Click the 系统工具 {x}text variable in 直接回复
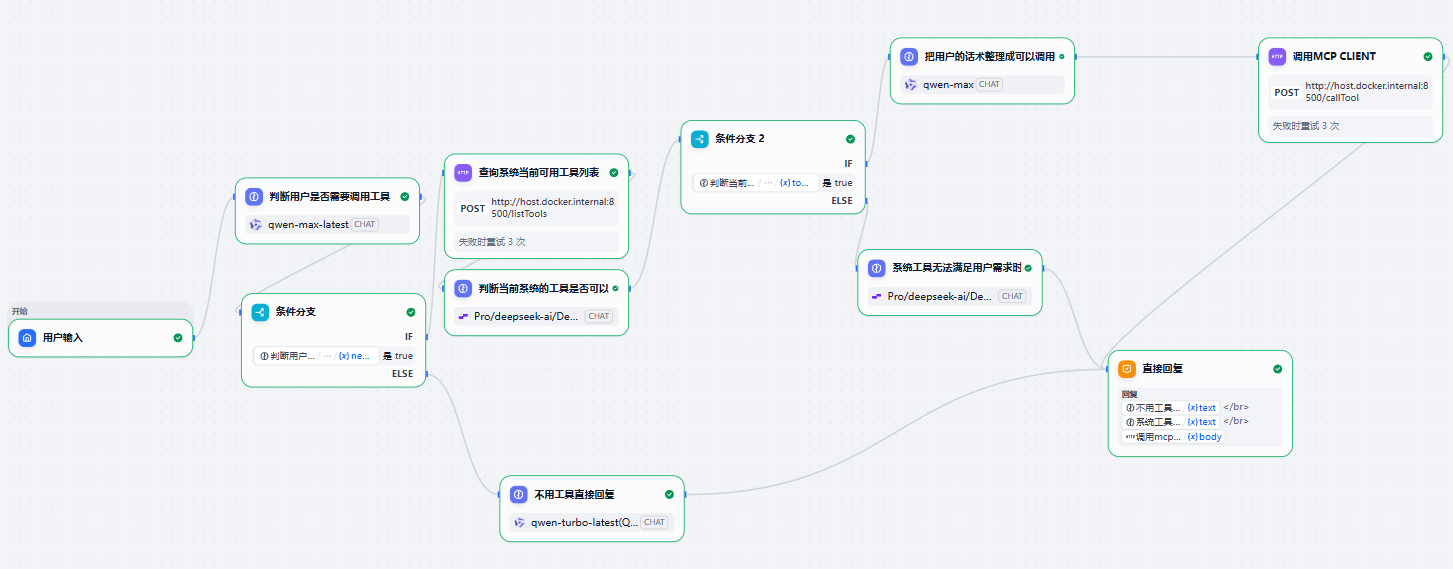The height and width of the screenshot is (569, 1453). [x=1170, y=422]
